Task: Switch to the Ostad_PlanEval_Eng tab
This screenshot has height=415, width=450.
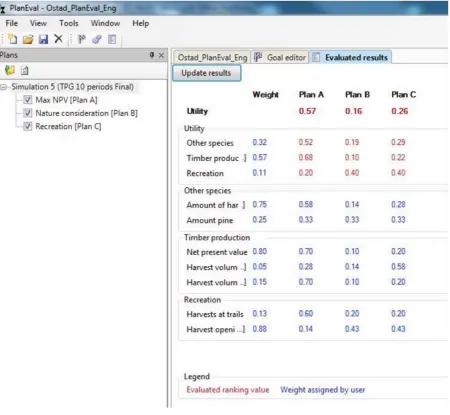Action: (x=212, y=57)
